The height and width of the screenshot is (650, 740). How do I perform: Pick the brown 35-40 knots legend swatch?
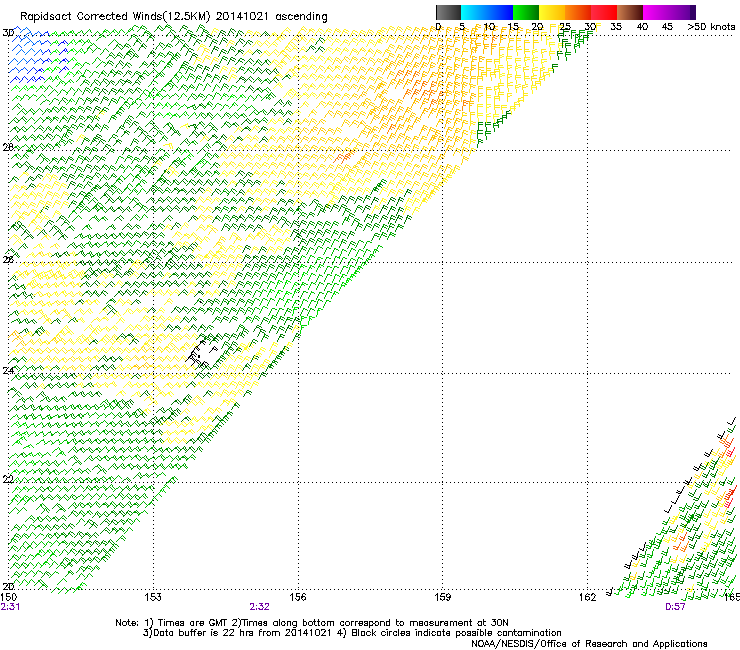(x=630, y=12)
